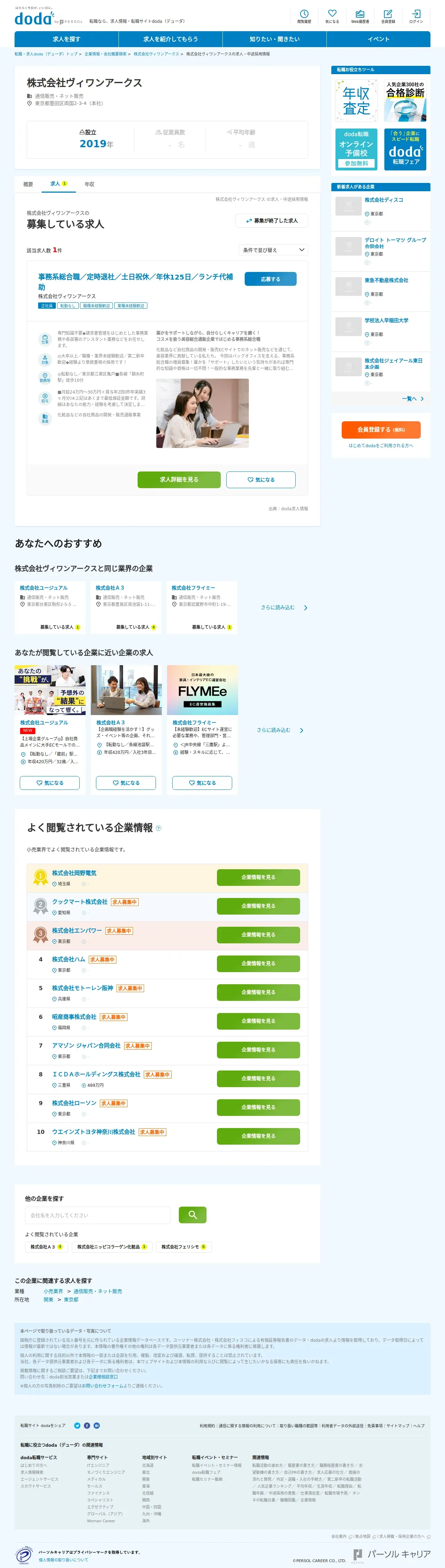Image resolution: width=445 pixels, height=1568 pixels.
Task: Click the ログイン icon in header
Action: 416,16
